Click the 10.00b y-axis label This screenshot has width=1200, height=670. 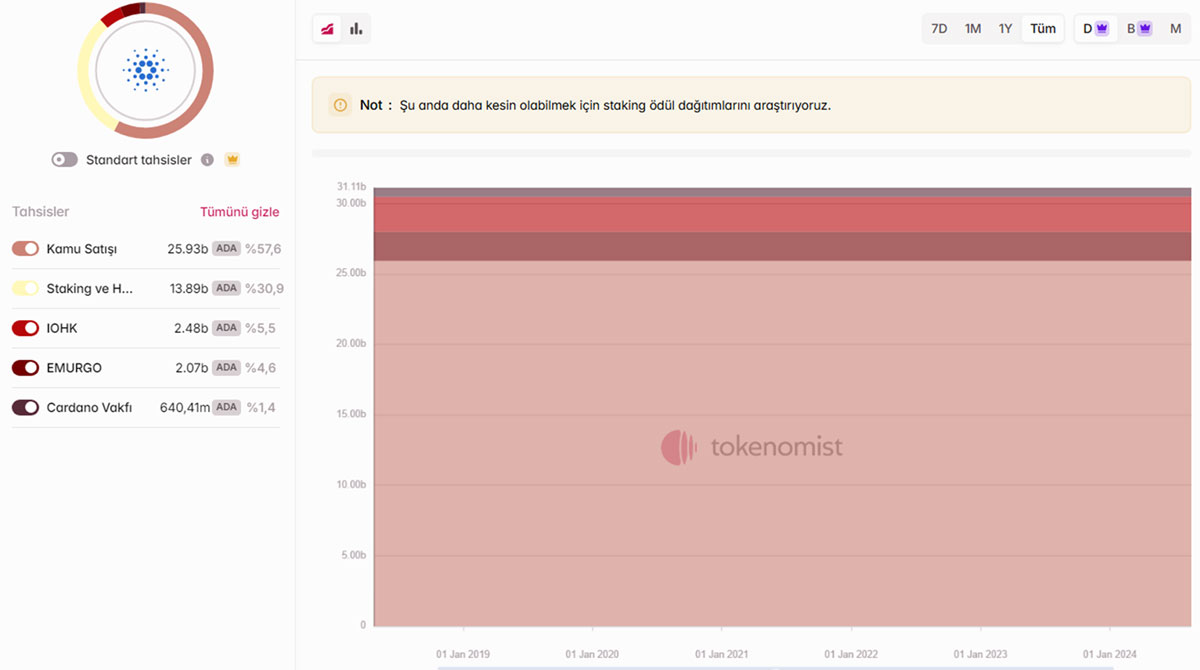tap(351, 485)
